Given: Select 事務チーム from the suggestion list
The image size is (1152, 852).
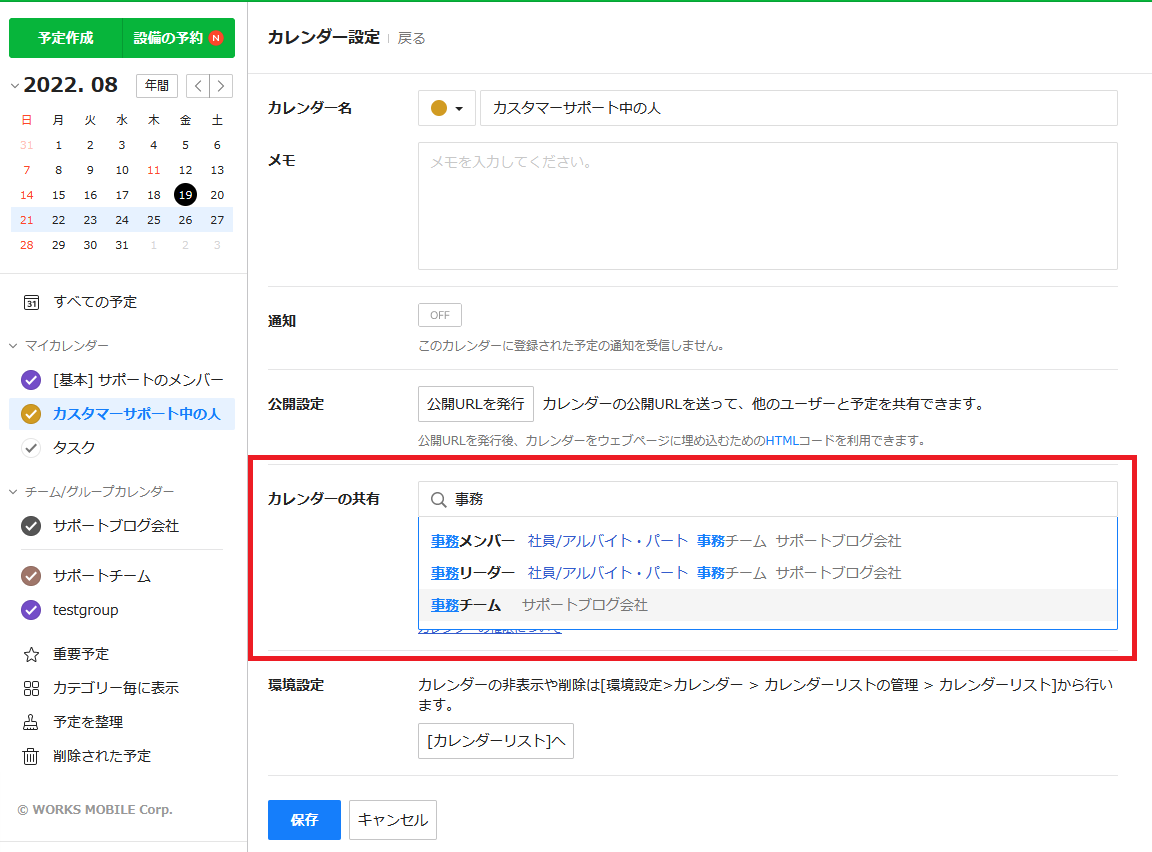Looking at the screenshot, I should [x=466, y=605].
